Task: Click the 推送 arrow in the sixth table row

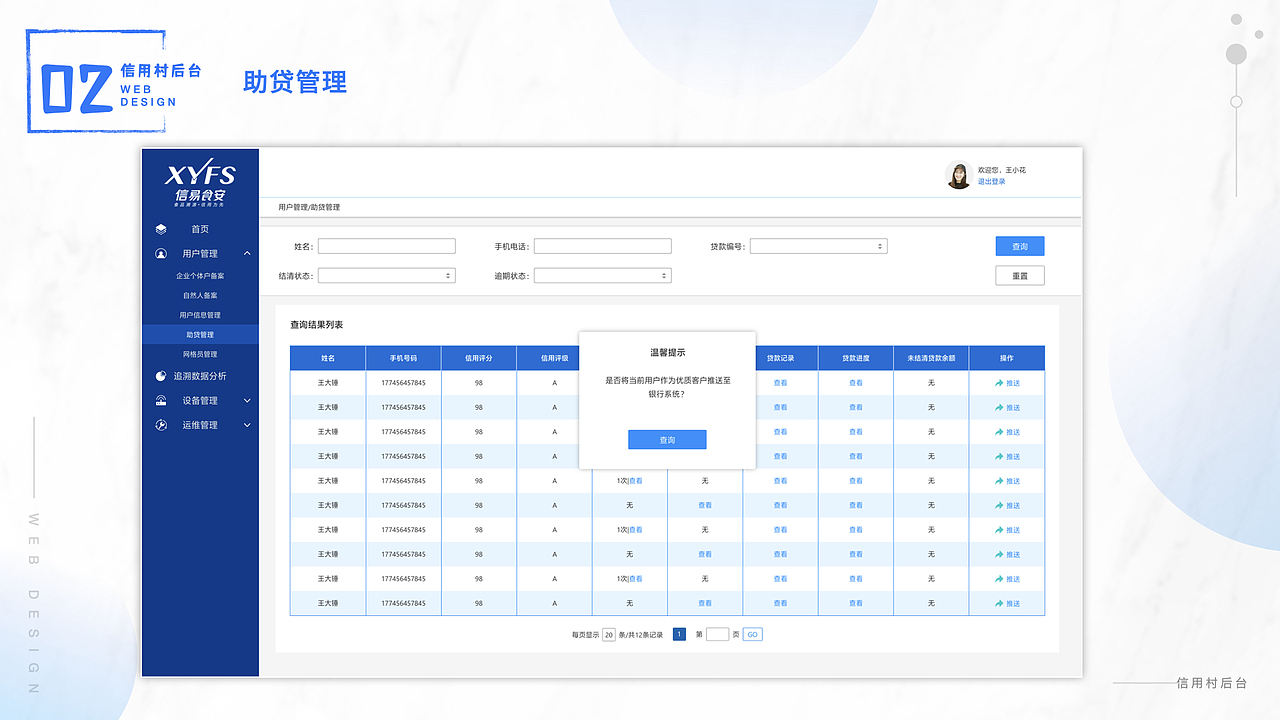Action: click(999, 506)
